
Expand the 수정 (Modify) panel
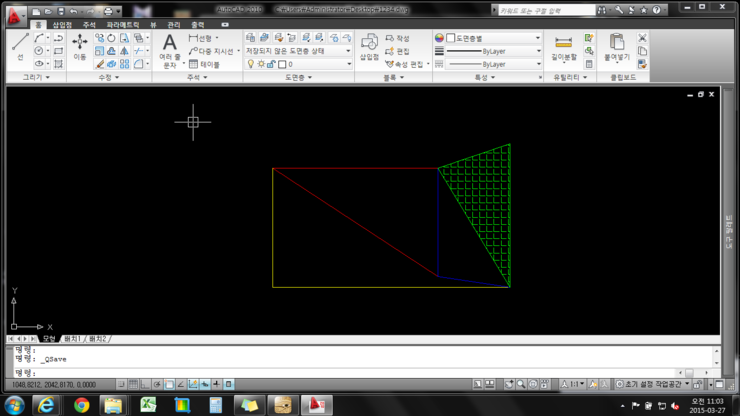tap(109, 77)
